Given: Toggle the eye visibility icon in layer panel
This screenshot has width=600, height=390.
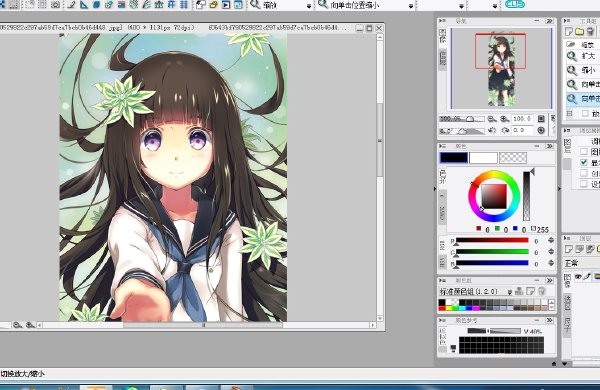Looking at the screenshot, I should (578, 277).
